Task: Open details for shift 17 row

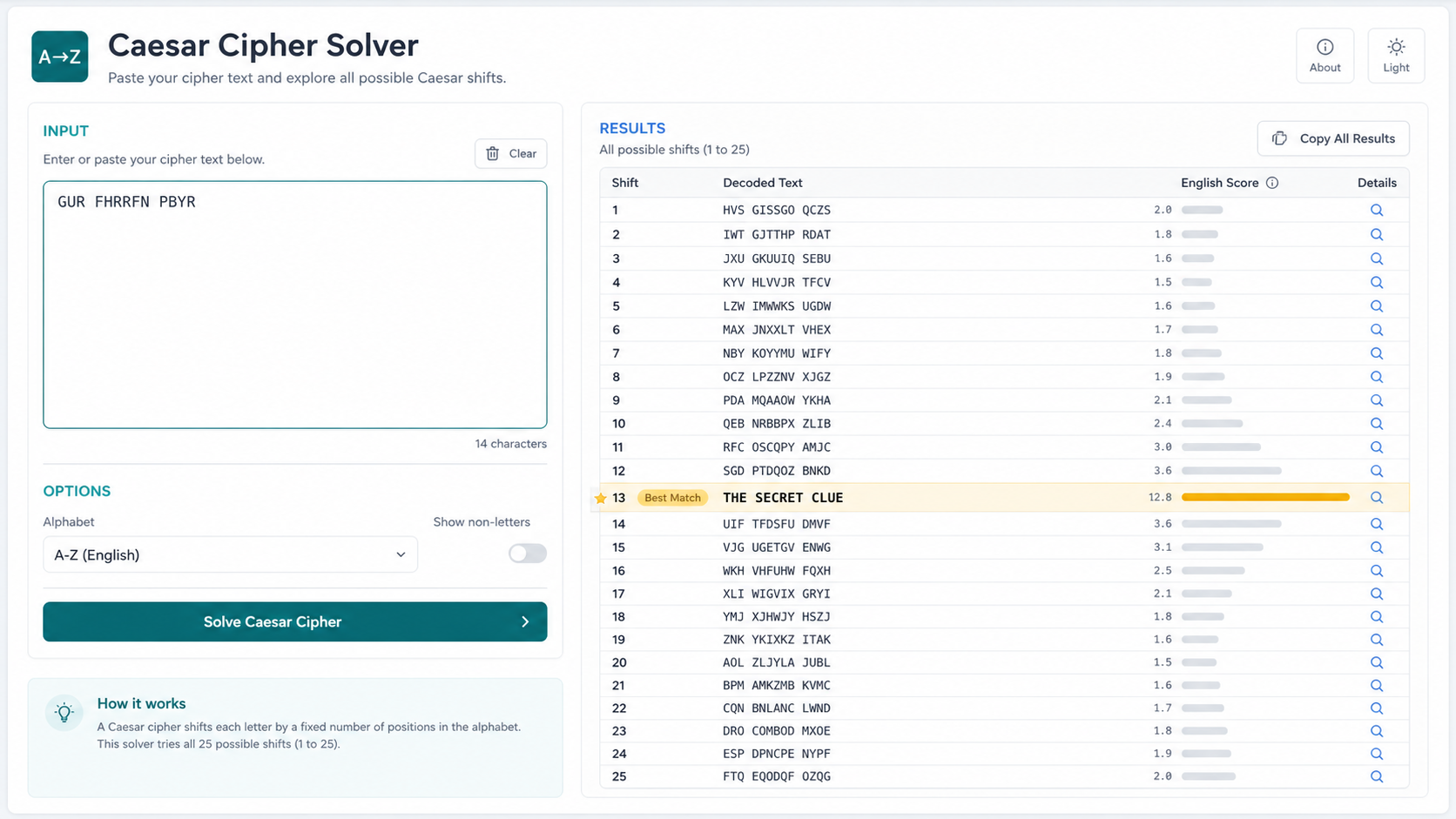Action: (x=1377, y=594)
